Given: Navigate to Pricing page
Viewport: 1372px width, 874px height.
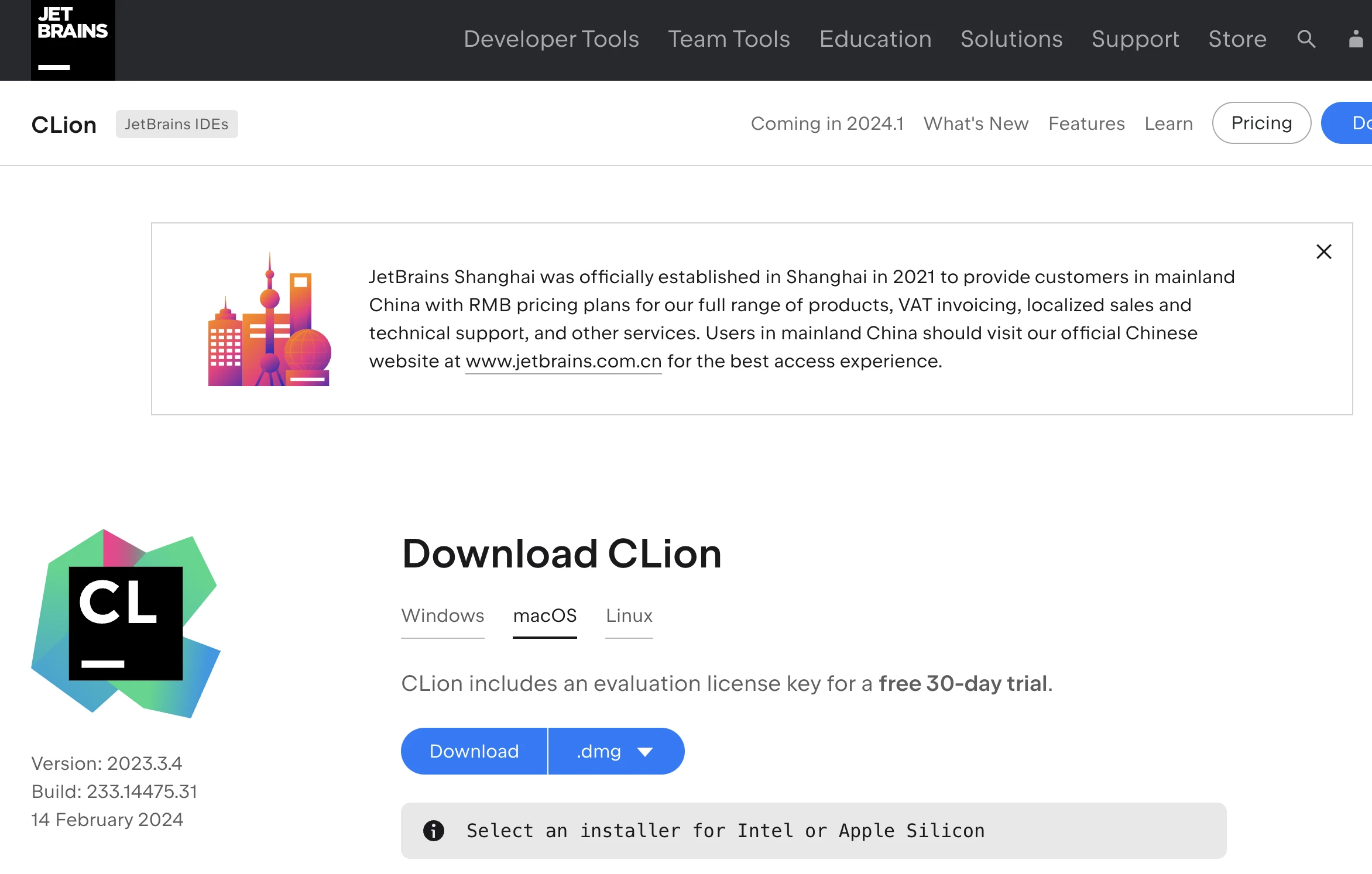Looking at the screenshot, I should [x=1260, y=123].
